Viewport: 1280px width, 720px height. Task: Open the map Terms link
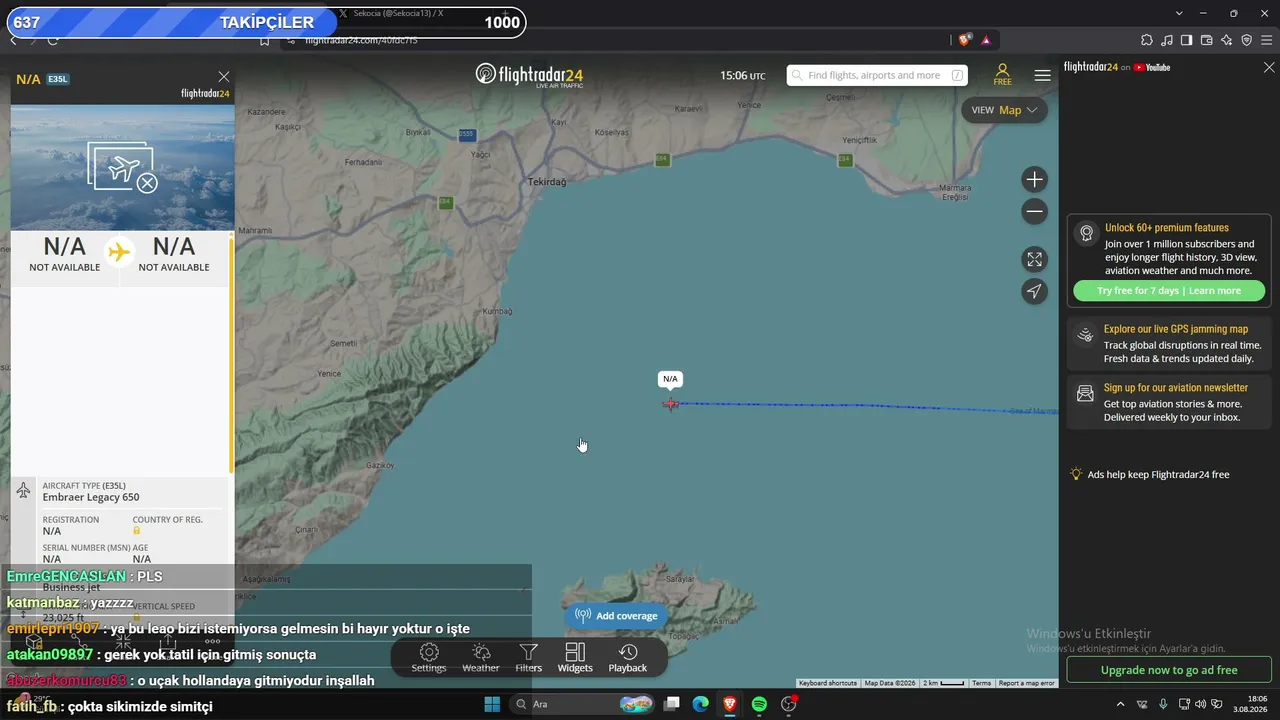click(x=981, y=683)
